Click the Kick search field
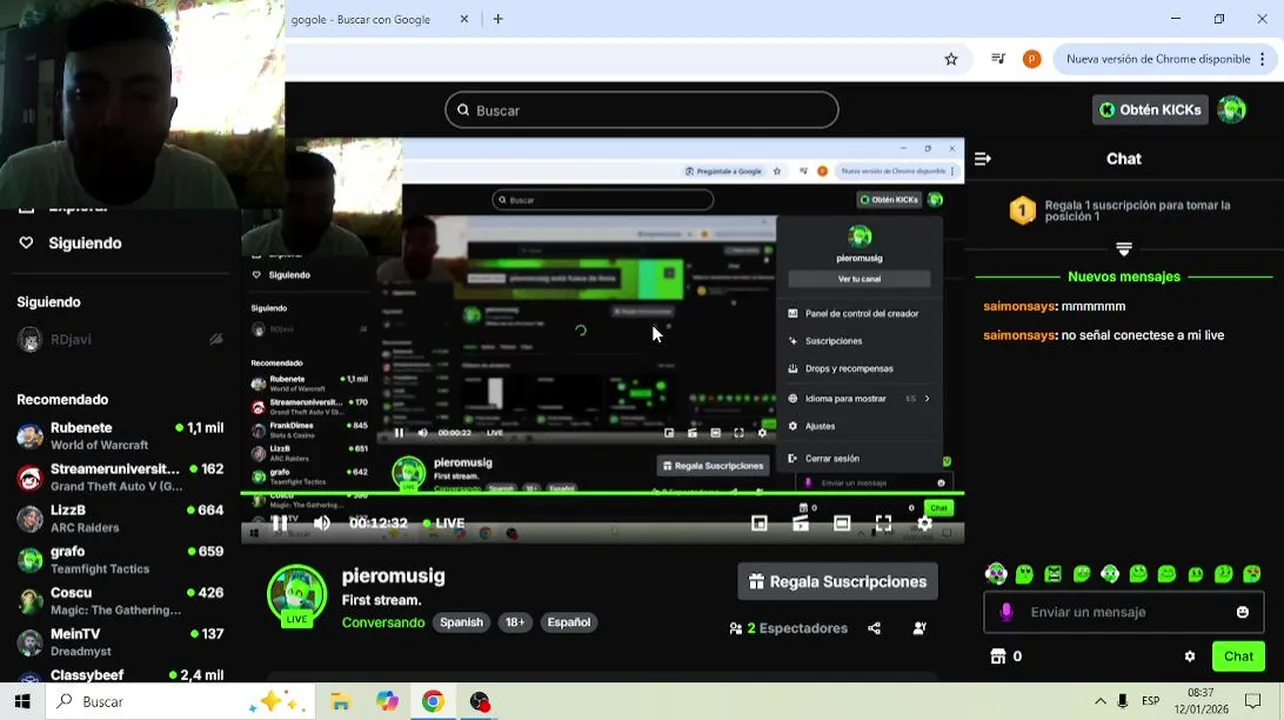This screenshot has height=720, width=1284. pos(642,110)
